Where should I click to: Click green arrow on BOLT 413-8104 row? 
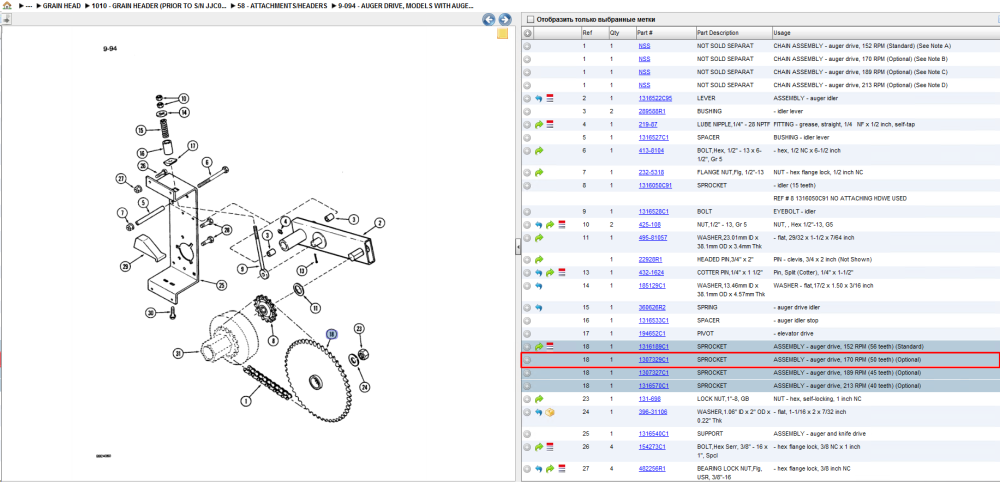tap(539, 151)
